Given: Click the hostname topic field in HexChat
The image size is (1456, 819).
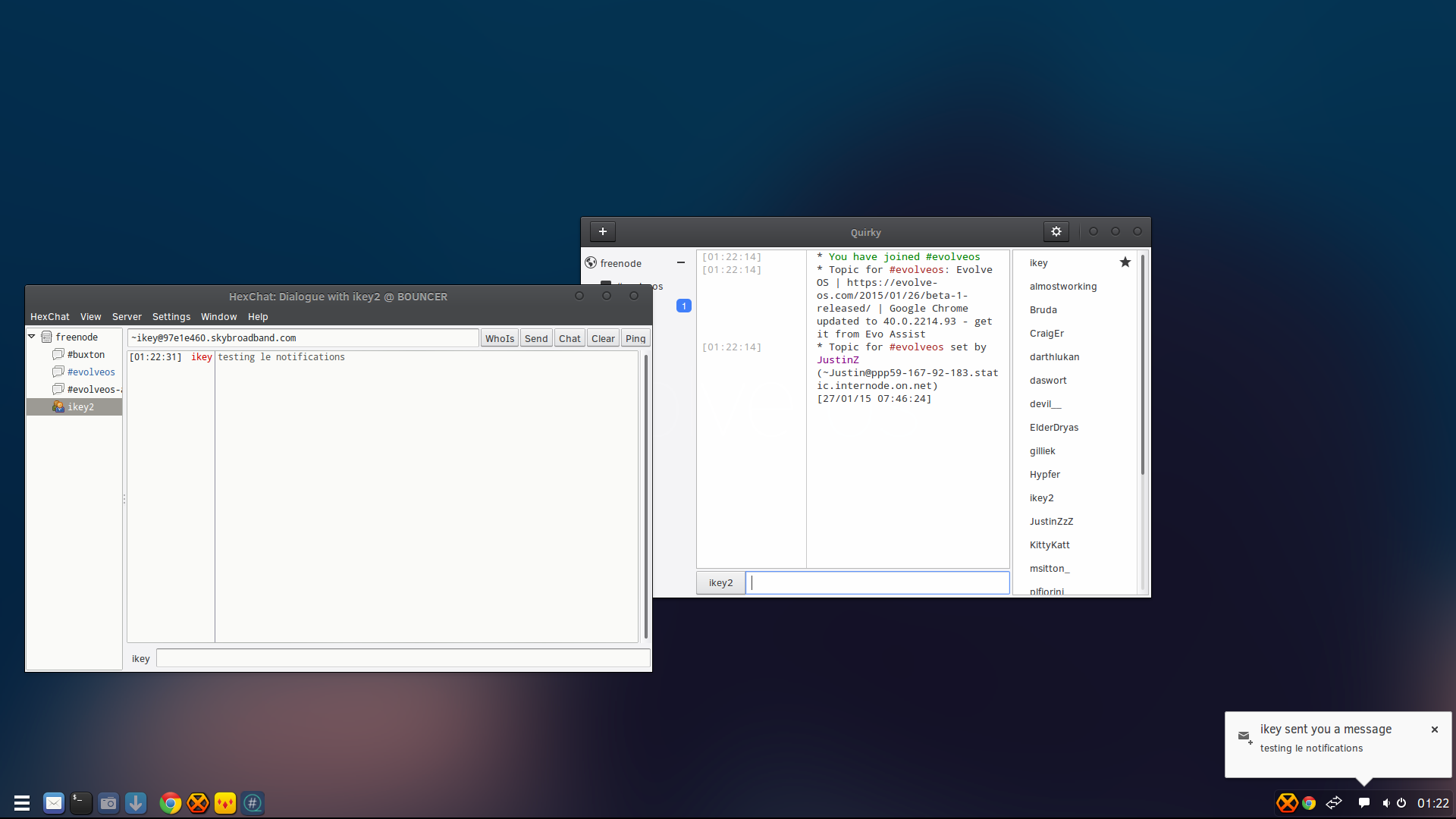Looking at the screenshot, I should [x=303, y=338].
